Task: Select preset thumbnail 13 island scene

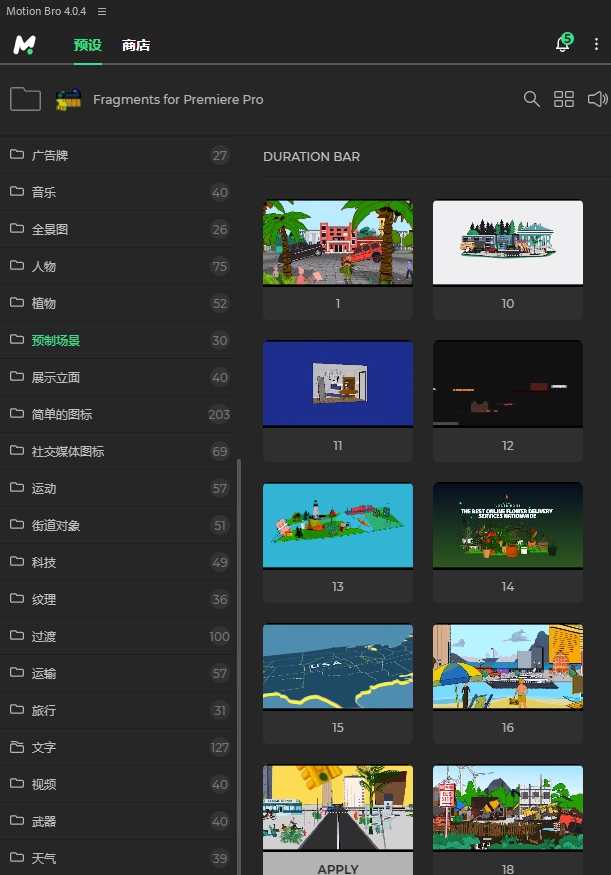Action: tap(338, 526)
